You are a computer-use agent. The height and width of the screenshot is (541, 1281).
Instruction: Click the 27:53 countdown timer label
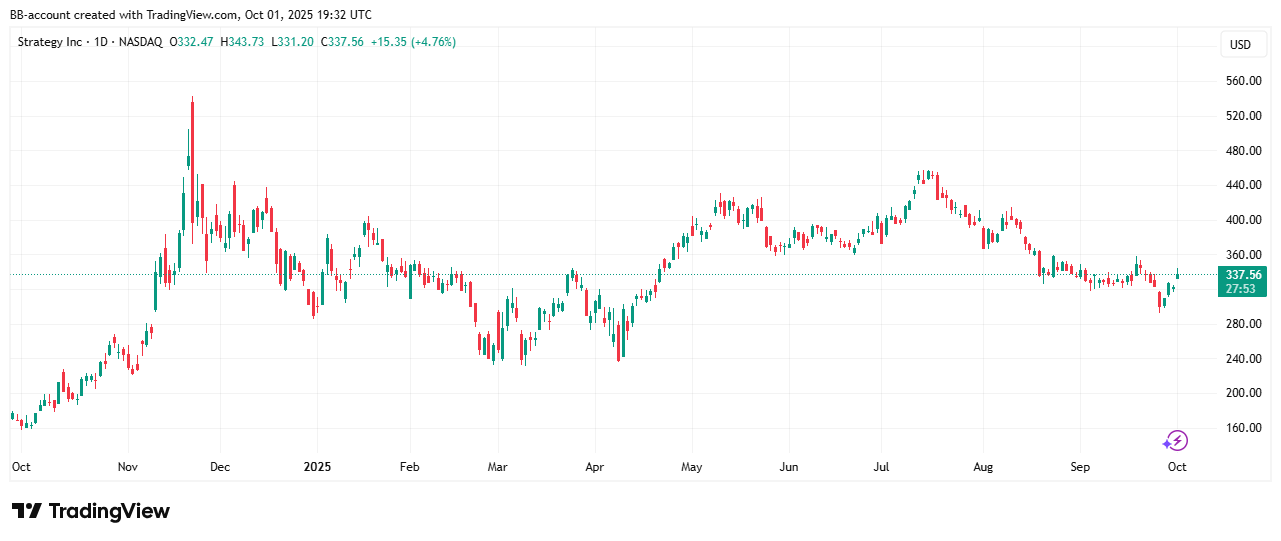click(1241, 288)
